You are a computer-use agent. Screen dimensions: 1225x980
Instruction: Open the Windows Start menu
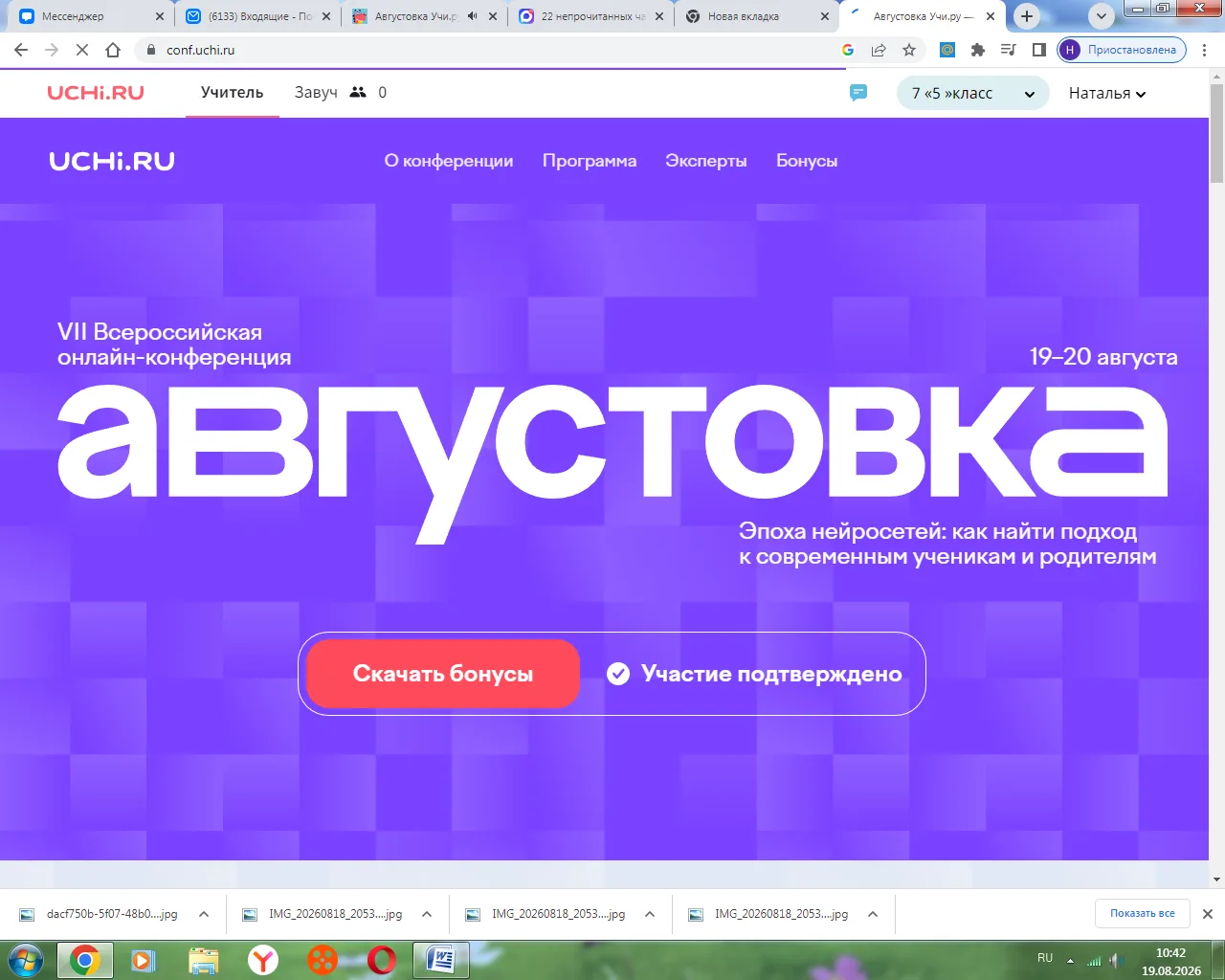point(25,960)
